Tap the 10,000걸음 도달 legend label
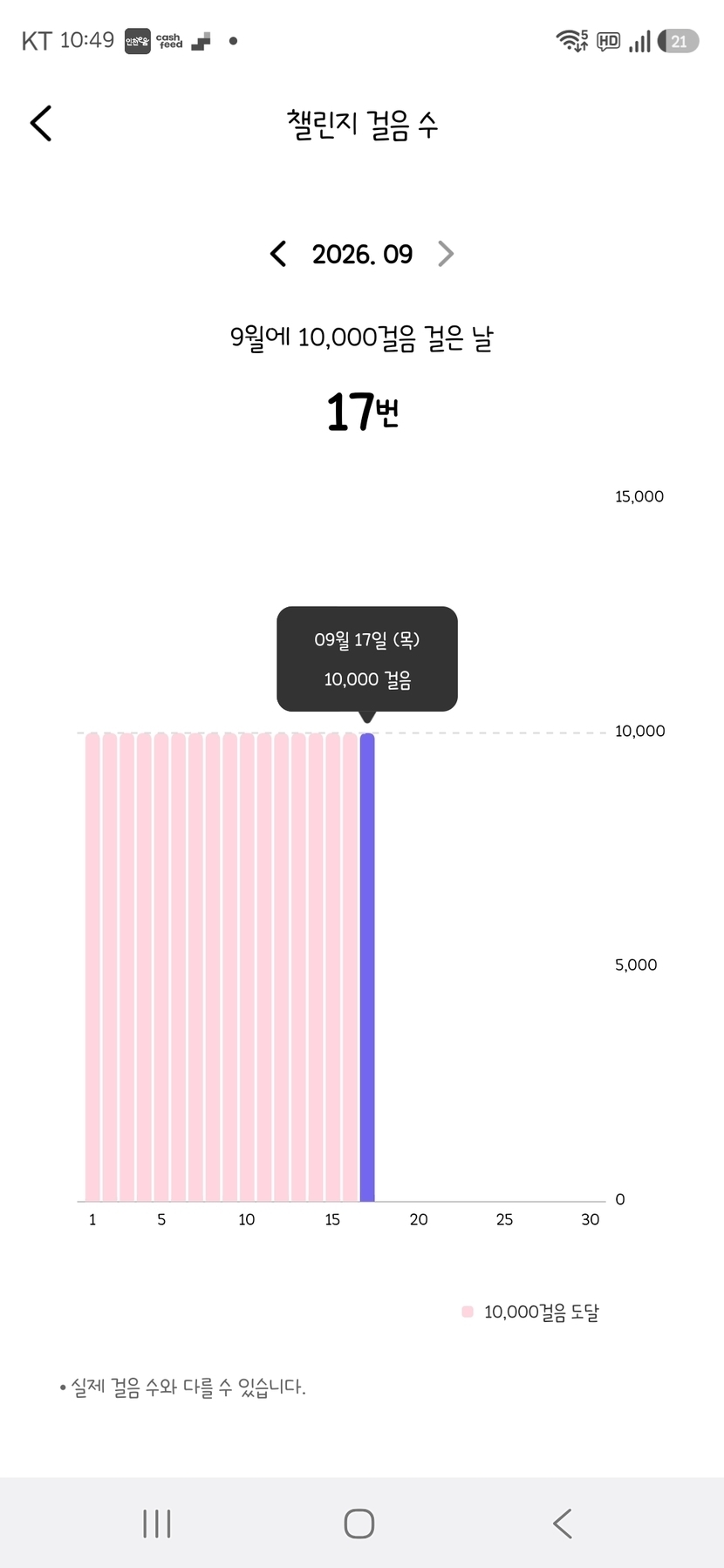 542,1312
